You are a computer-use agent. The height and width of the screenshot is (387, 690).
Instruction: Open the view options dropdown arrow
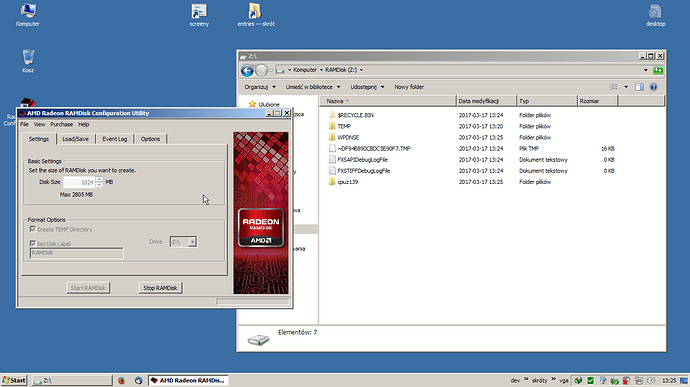tap(626, 87)
